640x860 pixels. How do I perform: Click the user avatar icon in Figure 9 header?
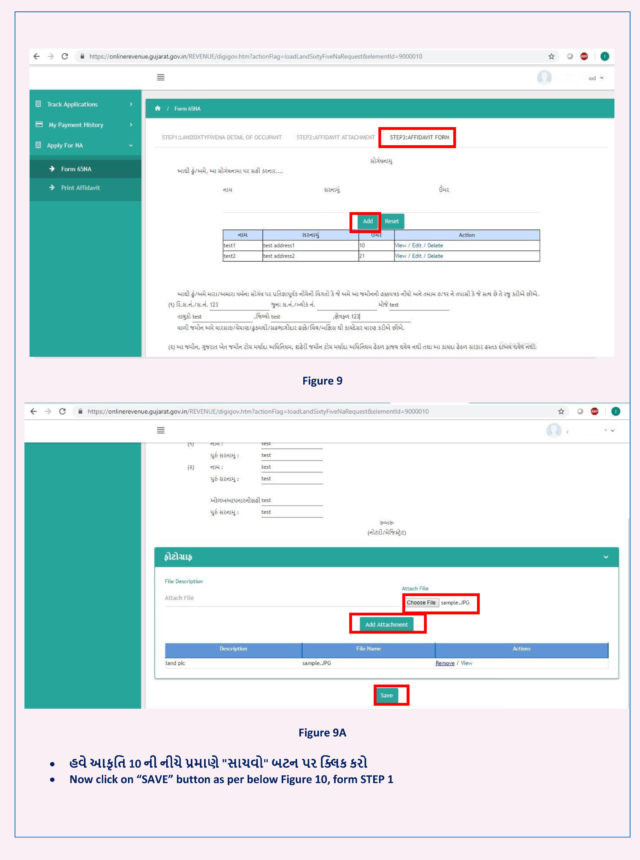pyautogui.click(x=544, y=77)
